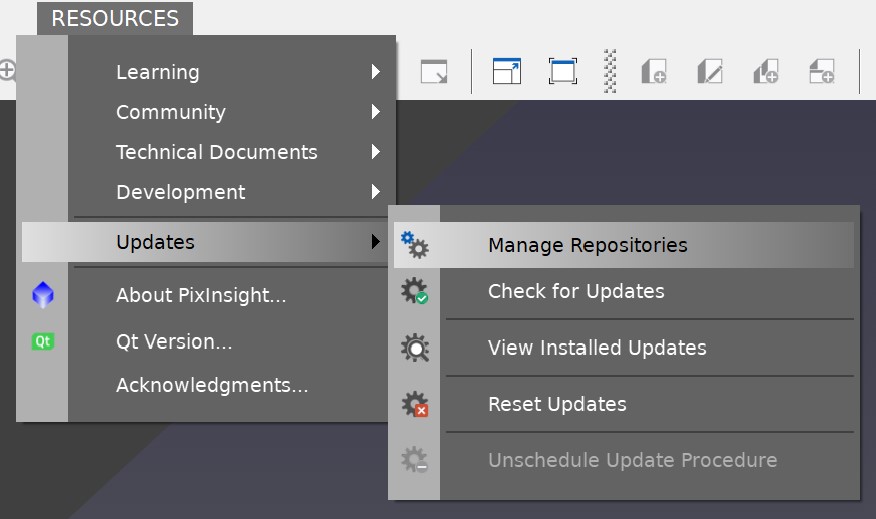Viewport: 876px width, 519px height.
Task: Click the checkered toolbar drag handle
Action: click(610, 71)
